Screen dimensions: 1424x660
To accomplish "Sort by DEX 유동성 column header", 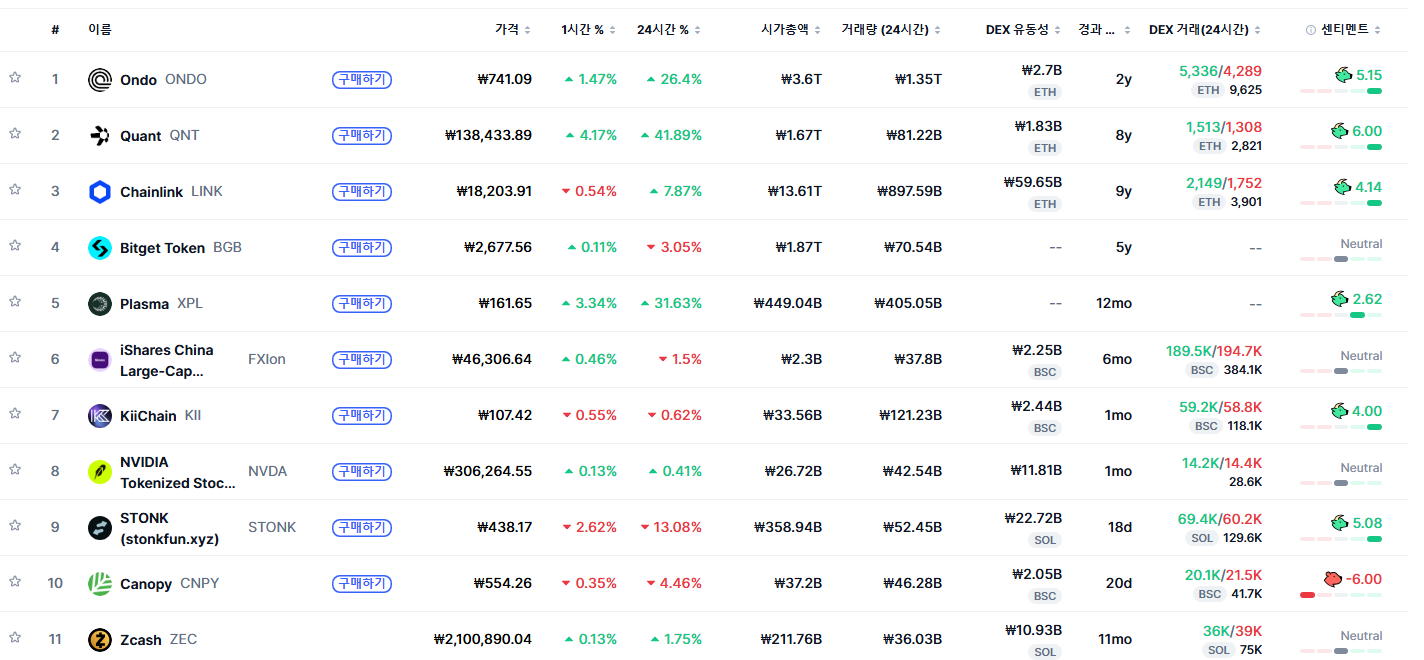I will point(1023,30).
